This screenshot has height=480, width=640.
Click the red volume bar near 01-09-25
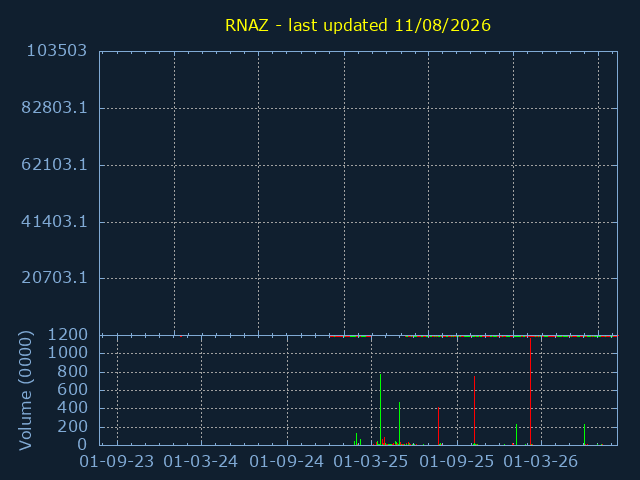pos(474,410)
